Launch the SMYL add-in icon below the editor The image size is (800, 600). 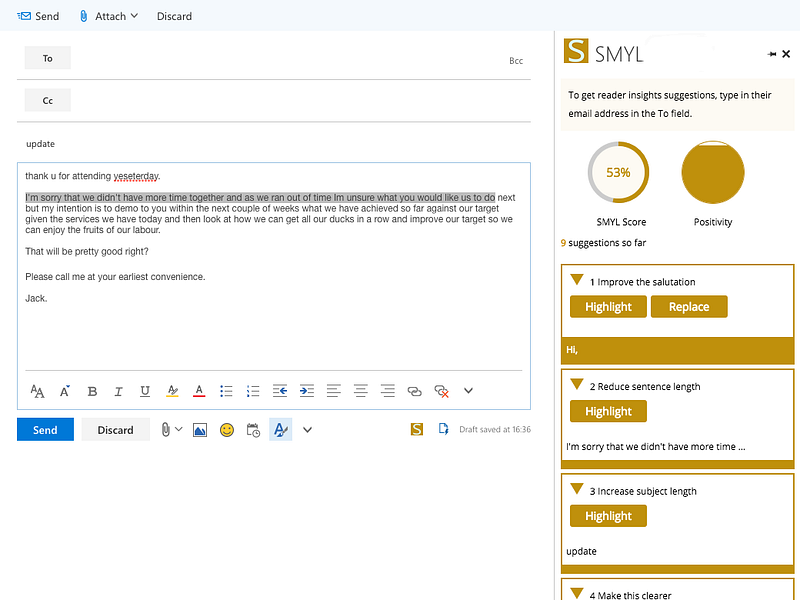pos(417,430)
